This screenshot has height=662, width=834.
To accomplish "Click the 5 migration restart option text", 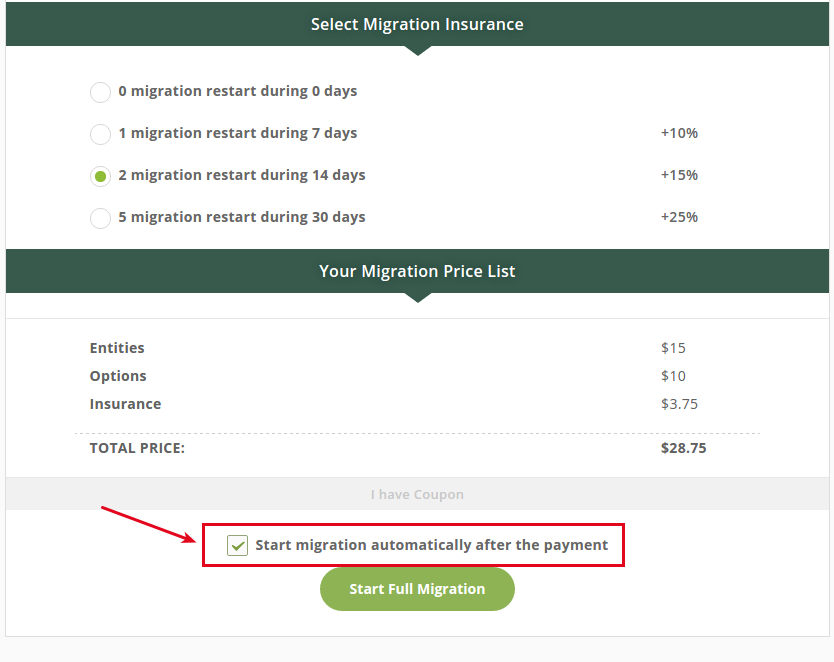I will click(242, 217).
